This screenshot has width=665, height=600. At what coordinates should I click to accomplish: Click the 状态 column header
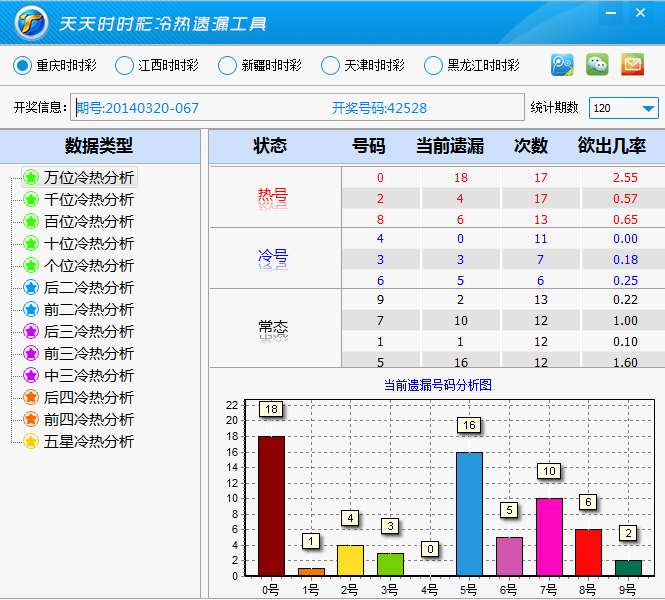click(x=270, y=146)
